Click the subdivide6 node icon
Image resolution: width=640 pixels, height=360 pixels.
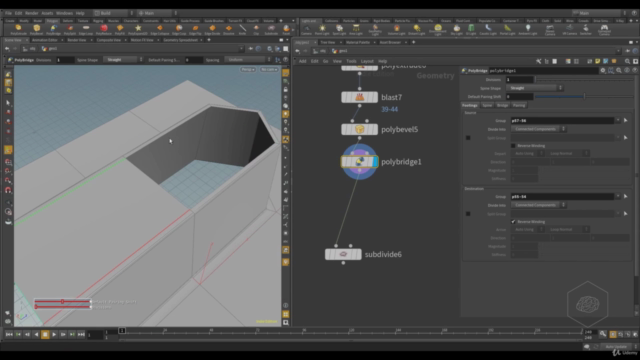coord(343,254)
